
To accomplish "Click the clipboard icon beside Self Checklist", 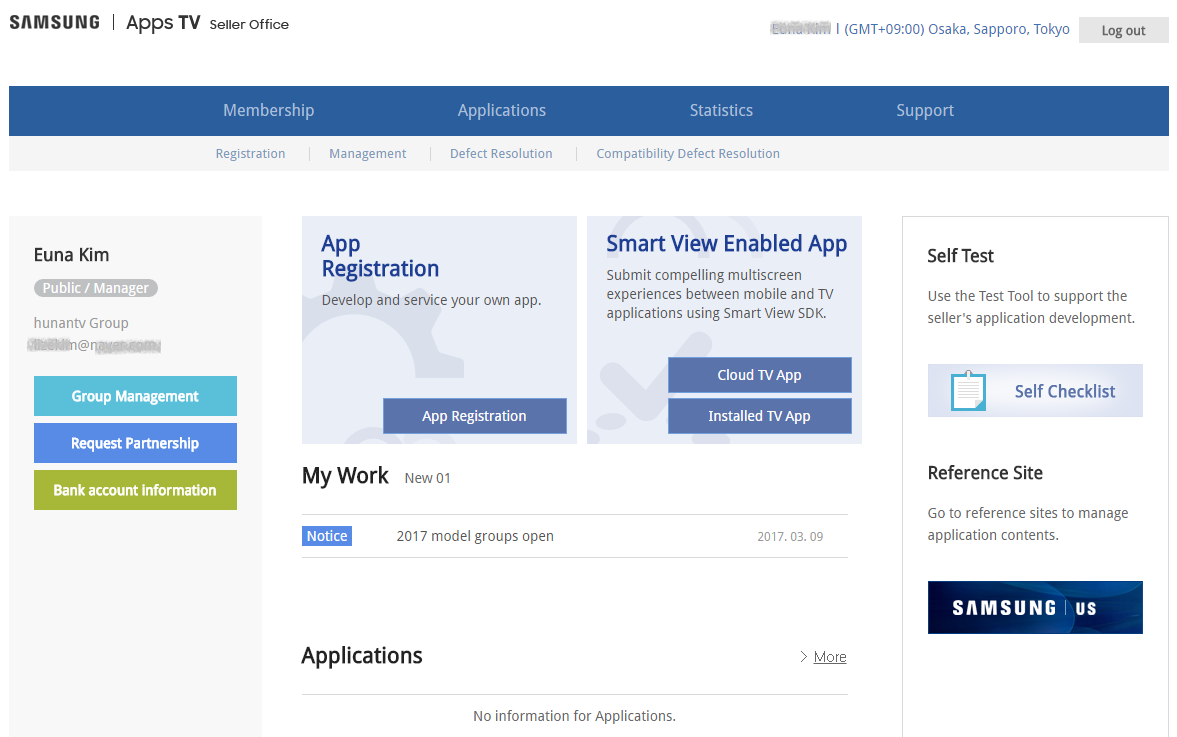I will pos(968,390).
